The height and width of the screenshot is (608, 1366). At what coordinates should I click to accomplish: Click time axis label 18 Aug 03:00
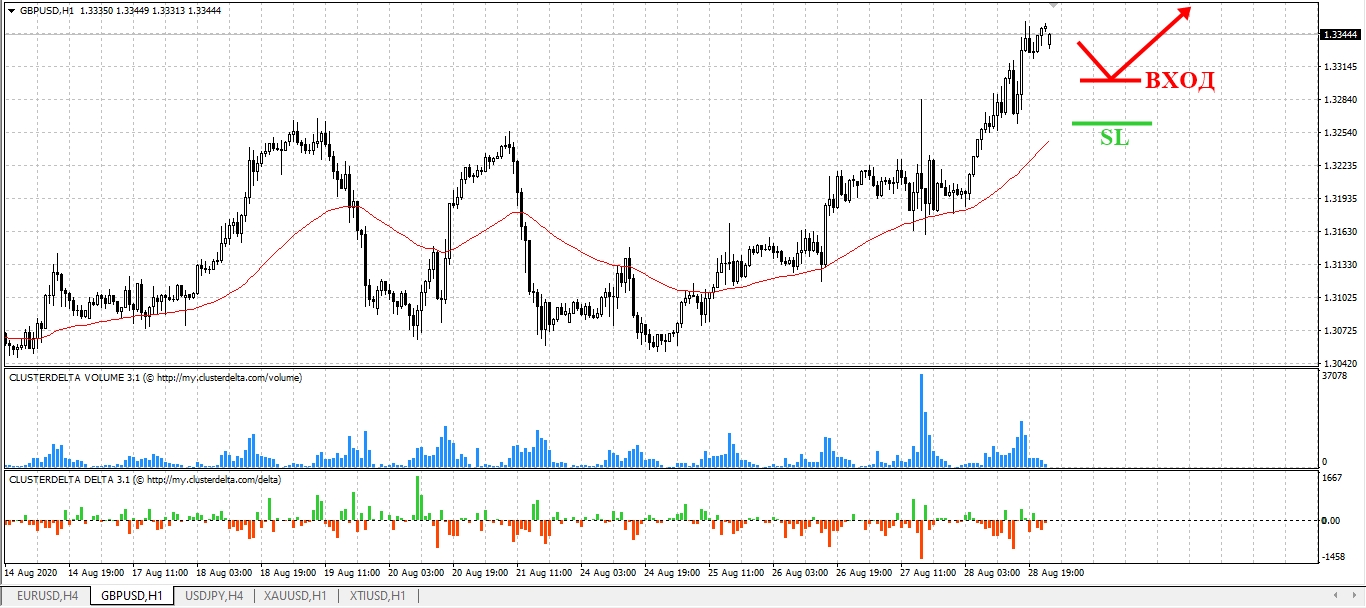click(x=225, y=574)
